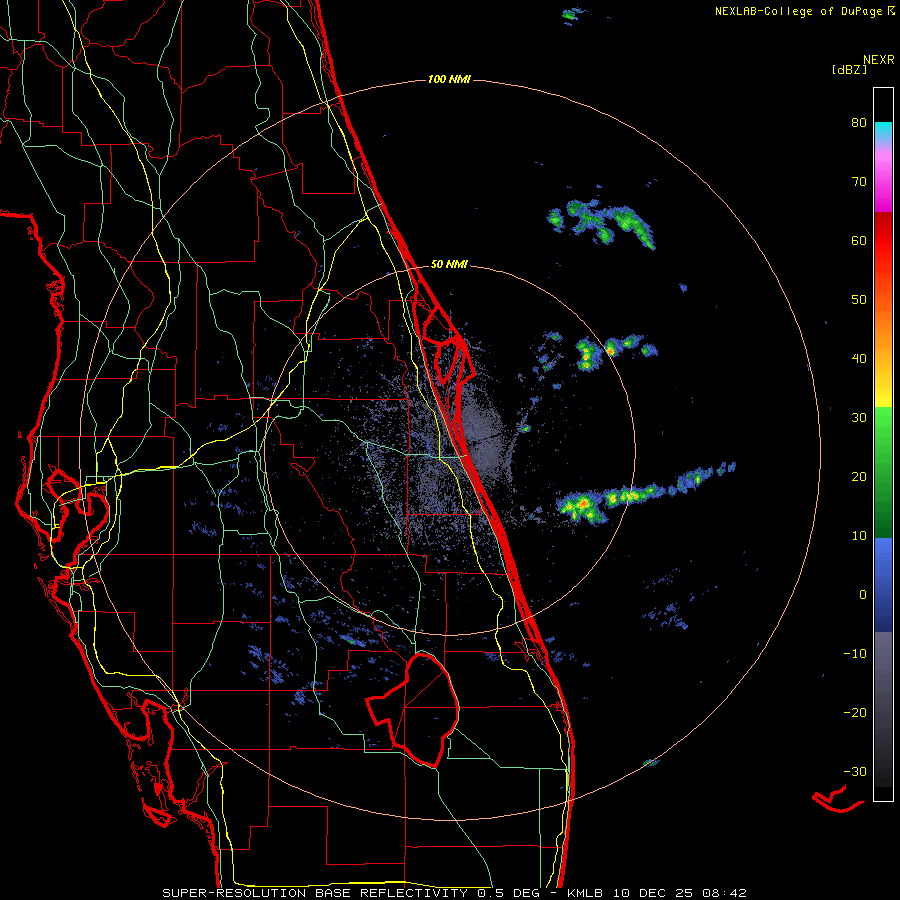This screenshot has width=900, height=900.
Task: Pick the green band of the color bar
Action: point(883,472)
